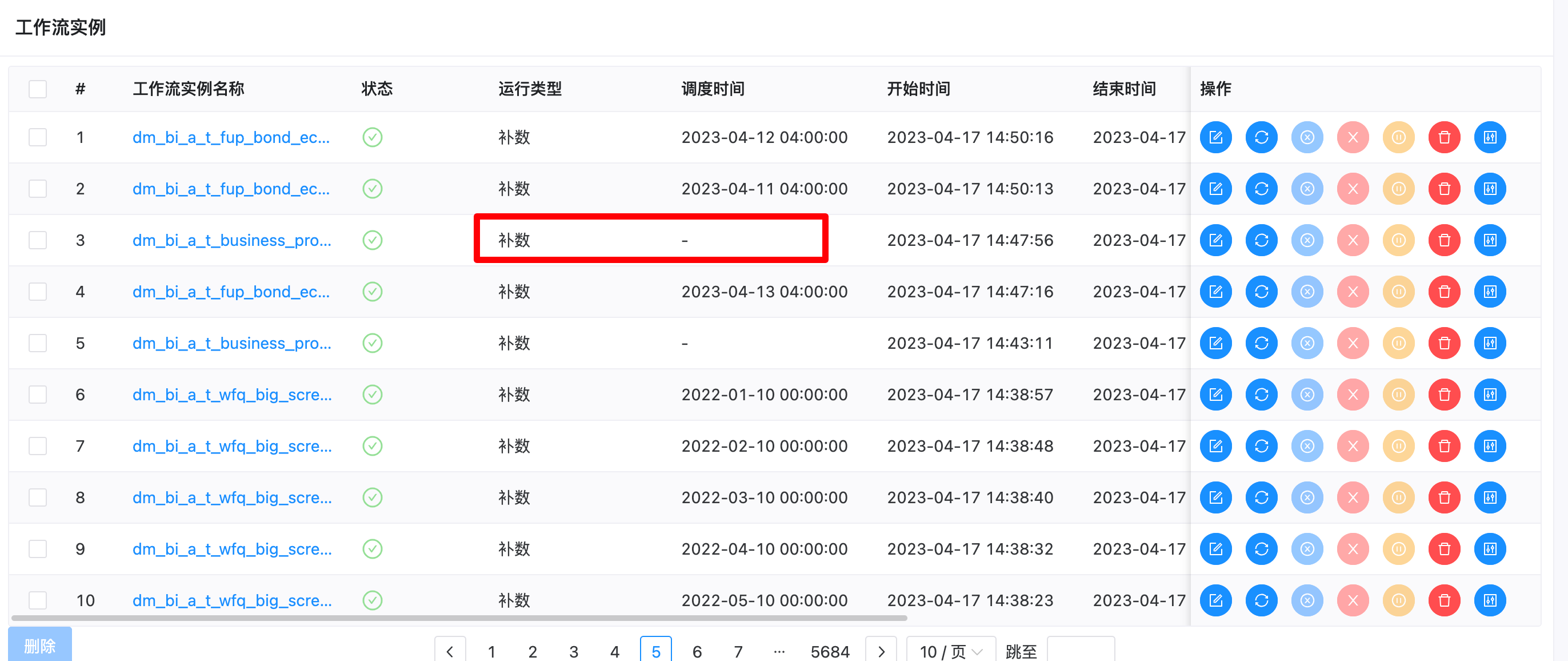The width and height of the screenshot is (1568, 661).
Task: Check the checkbox for row 5
Action: [x=38, y=343]
